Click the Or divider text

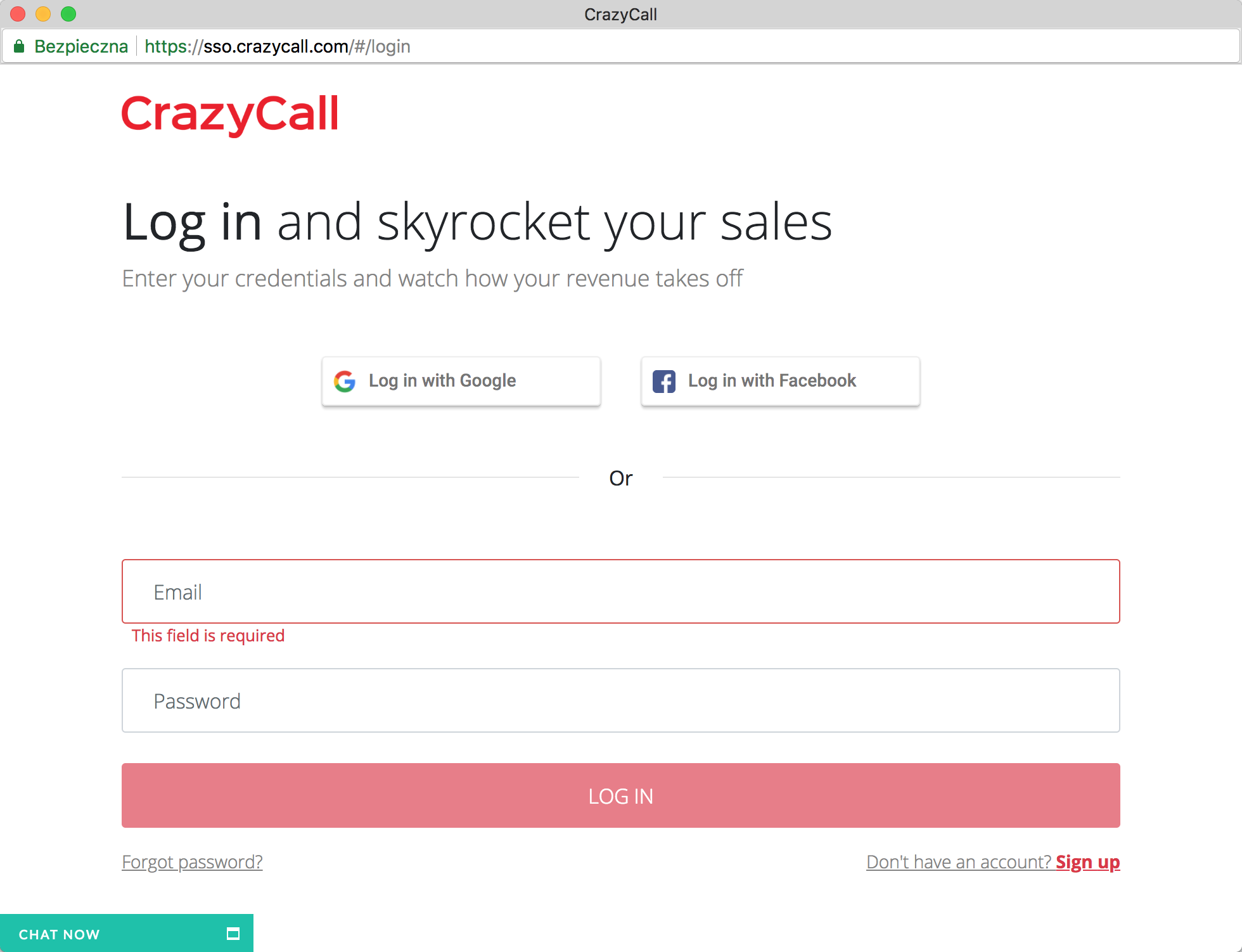pyautogui.click(x=621, y=478)
